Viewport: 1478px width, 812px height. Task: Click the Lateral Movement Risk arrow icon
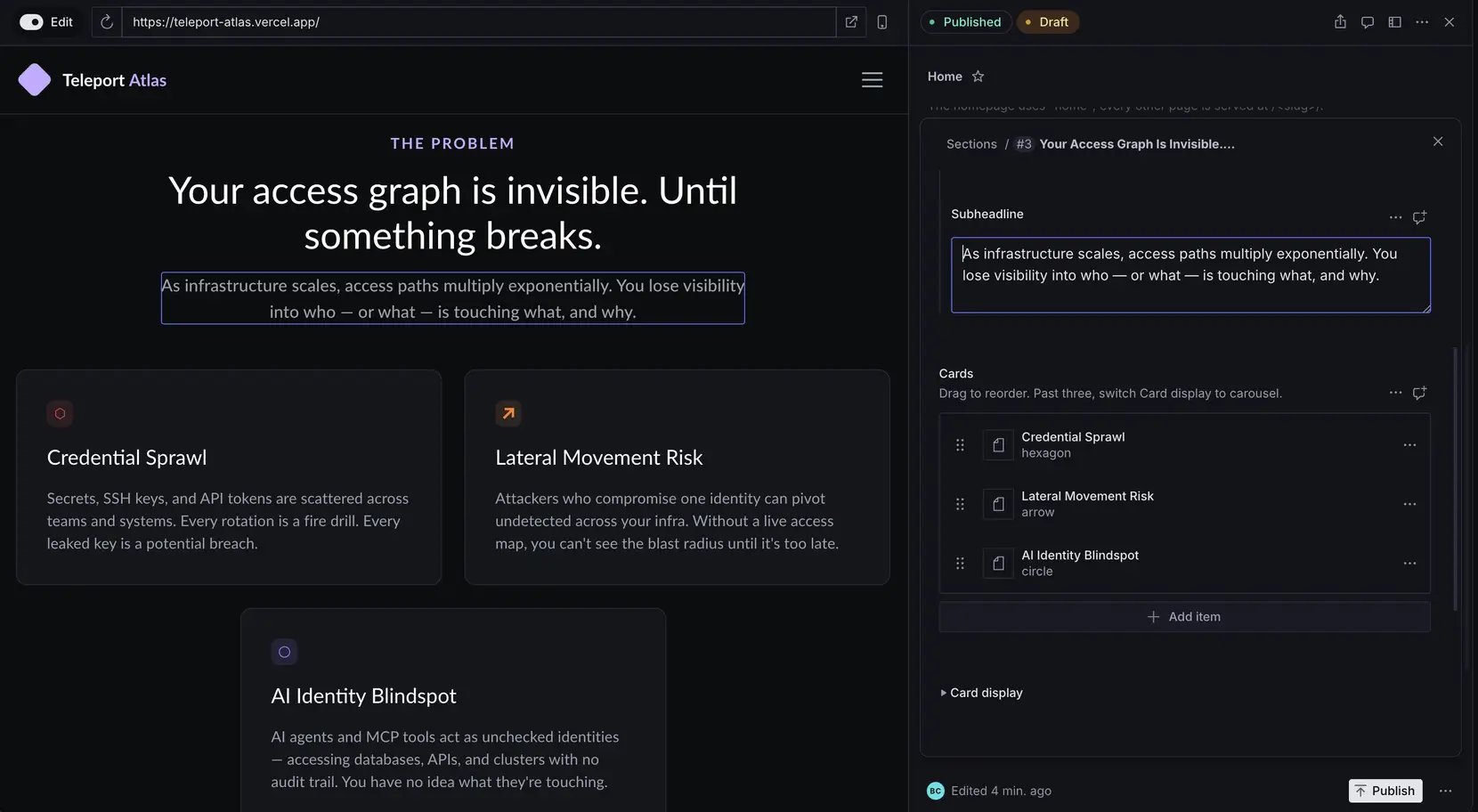pos(508,413)
